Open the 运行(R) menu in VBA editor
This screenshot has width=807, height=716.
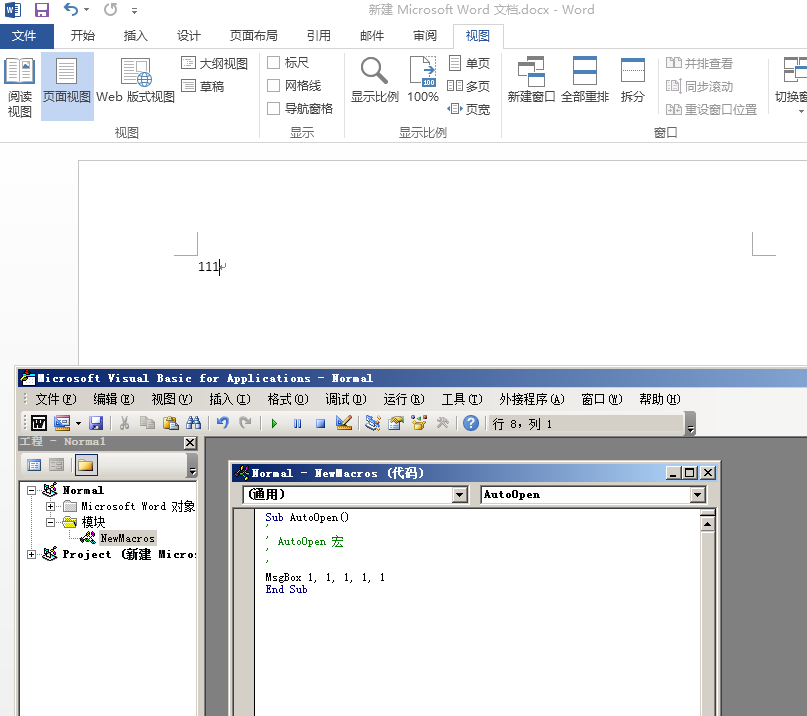click(404, 399)
